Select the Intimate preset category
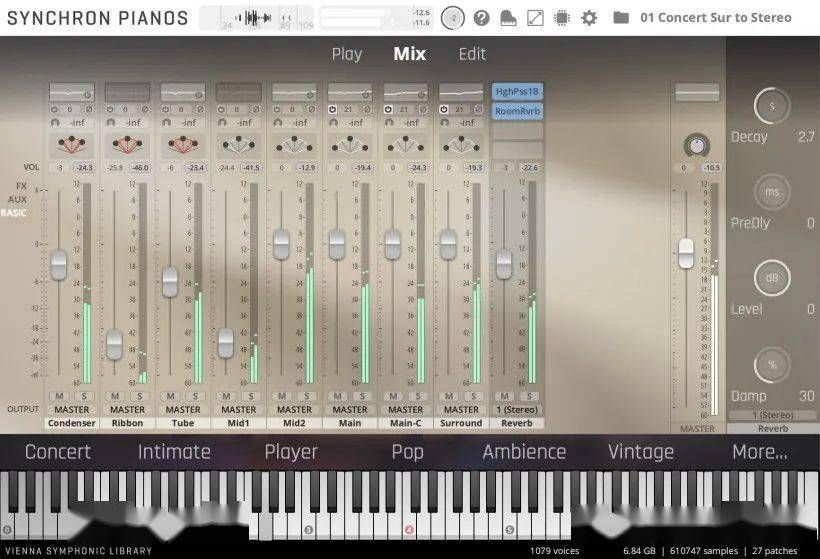 point(174,452)
